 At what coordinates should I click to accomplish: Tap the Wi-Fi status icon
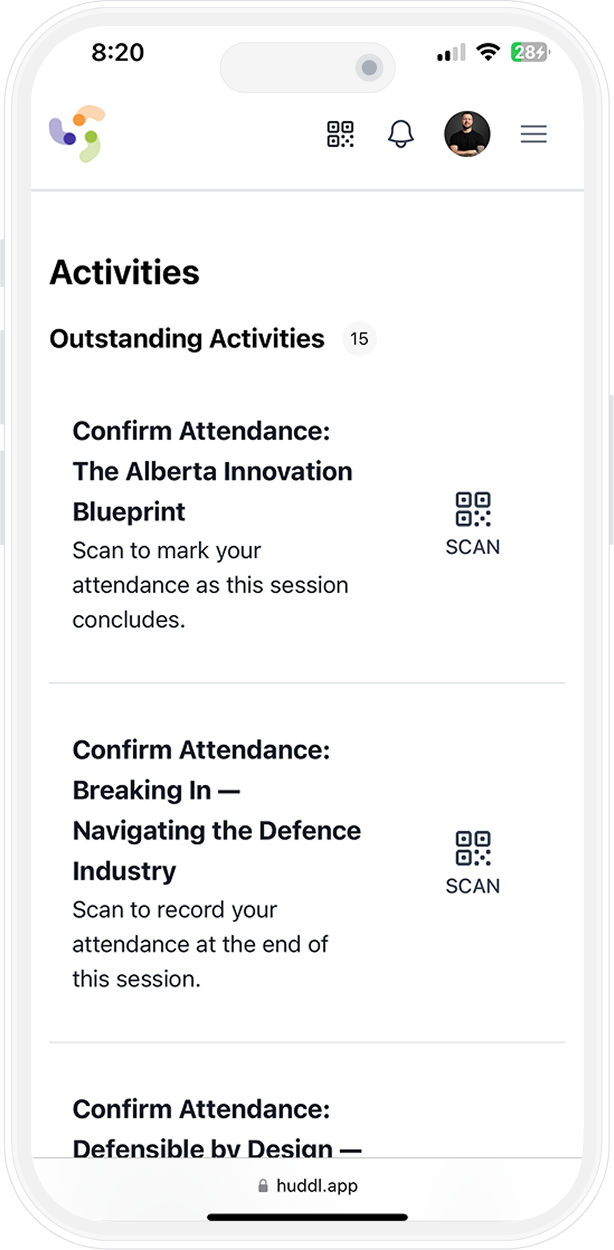[487, 51]
